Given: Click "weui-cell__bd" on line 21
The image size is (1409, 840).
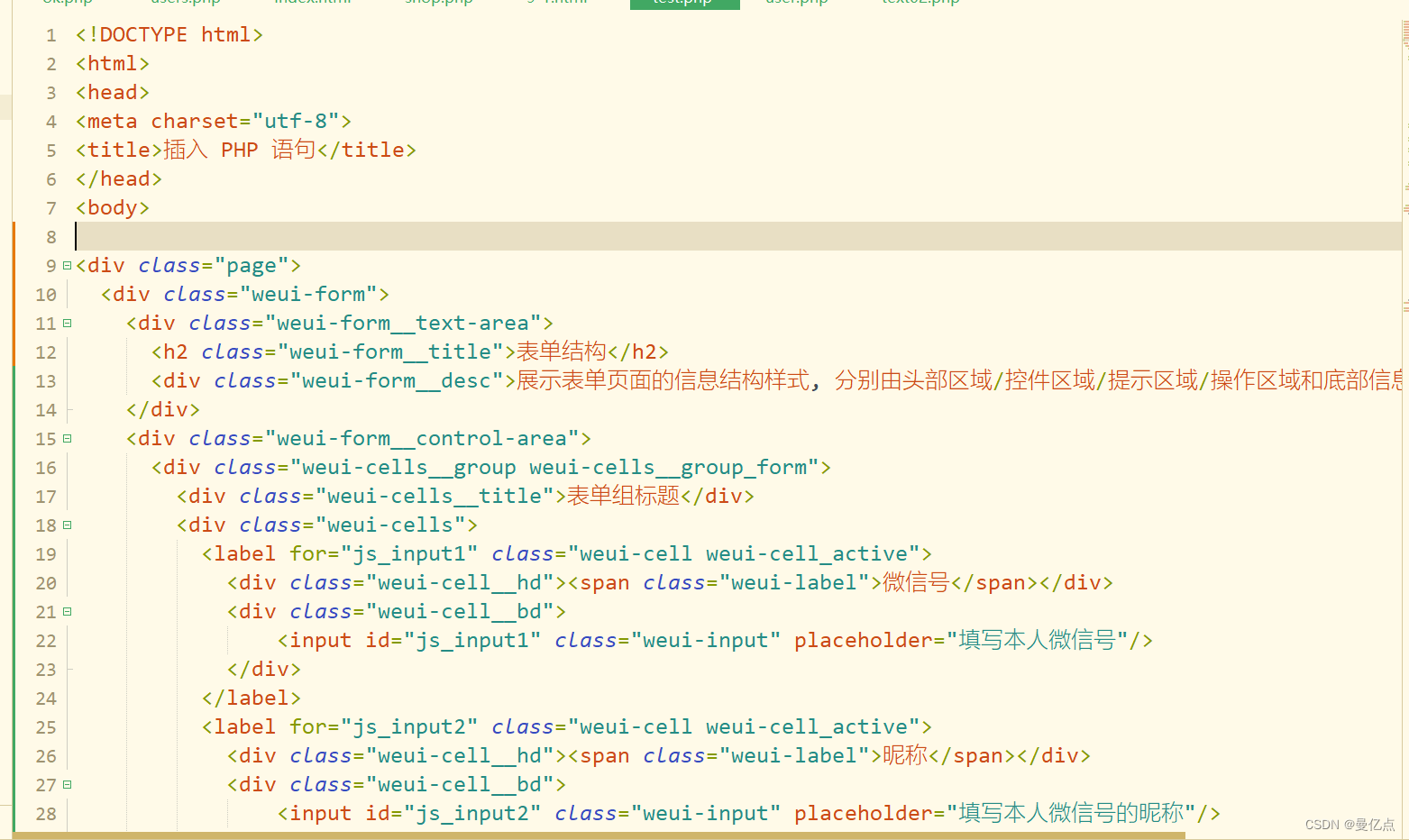Looking at the screenshot, I should click(460, 612).
